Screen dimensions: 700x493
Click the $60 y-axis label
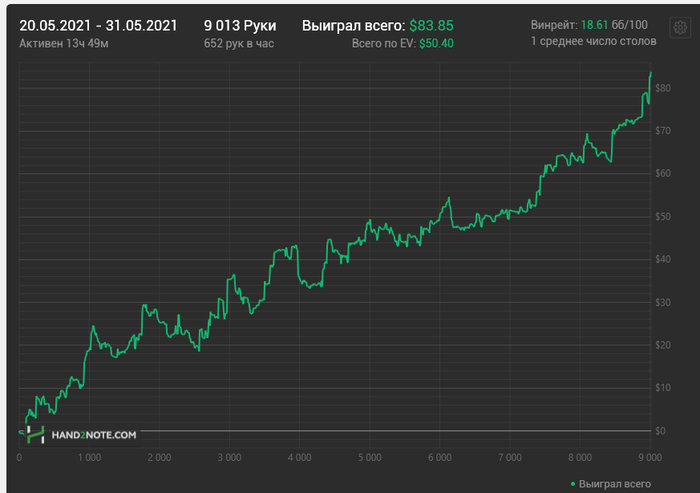coord(663,173)
